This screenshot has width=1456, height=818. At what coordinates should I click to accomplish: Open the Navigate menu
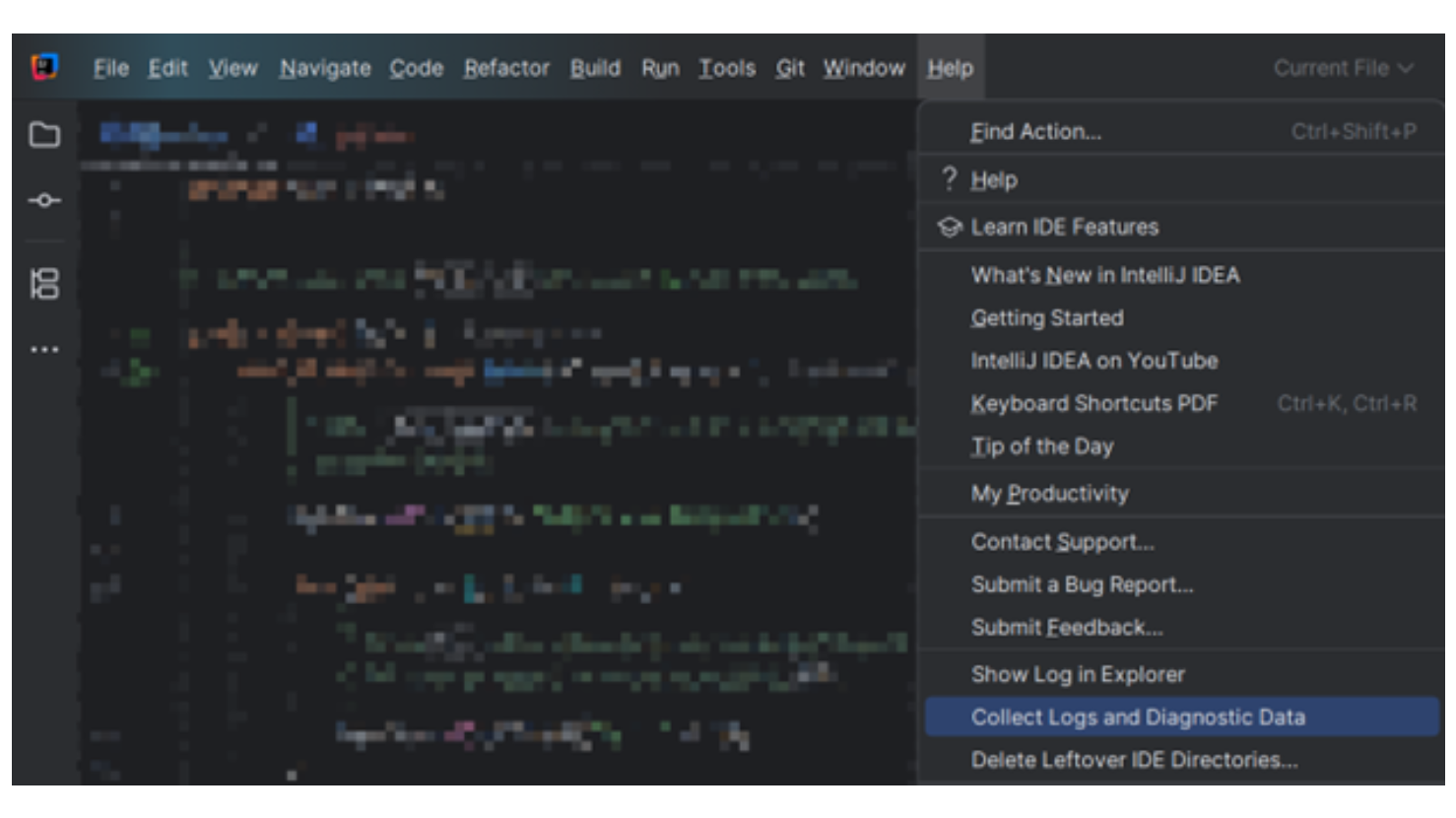click(x=325, y=68)
